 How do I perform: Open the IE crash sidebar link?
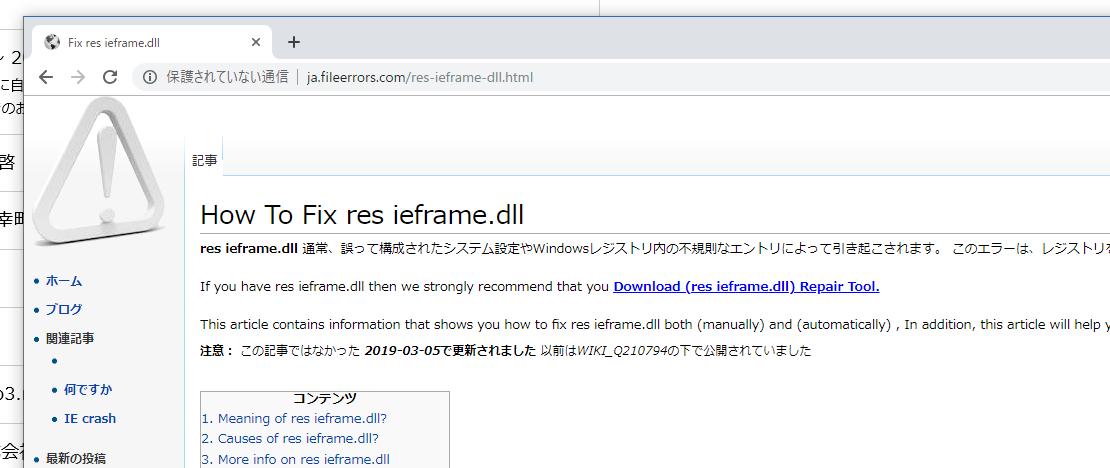click(90, 418)
